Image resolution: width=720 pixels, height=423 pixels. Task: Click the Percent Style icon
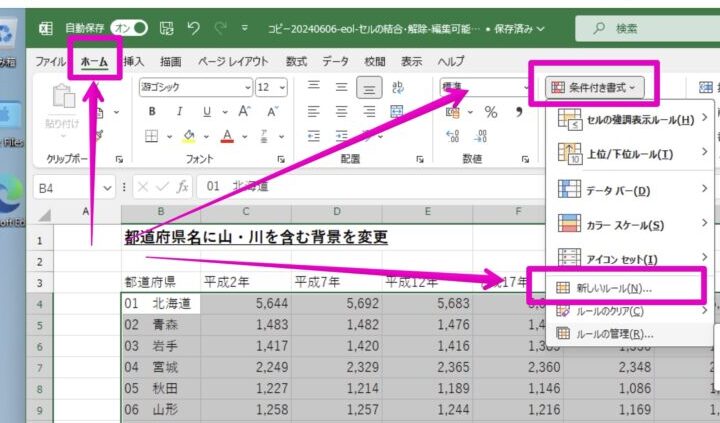point(491,112)
